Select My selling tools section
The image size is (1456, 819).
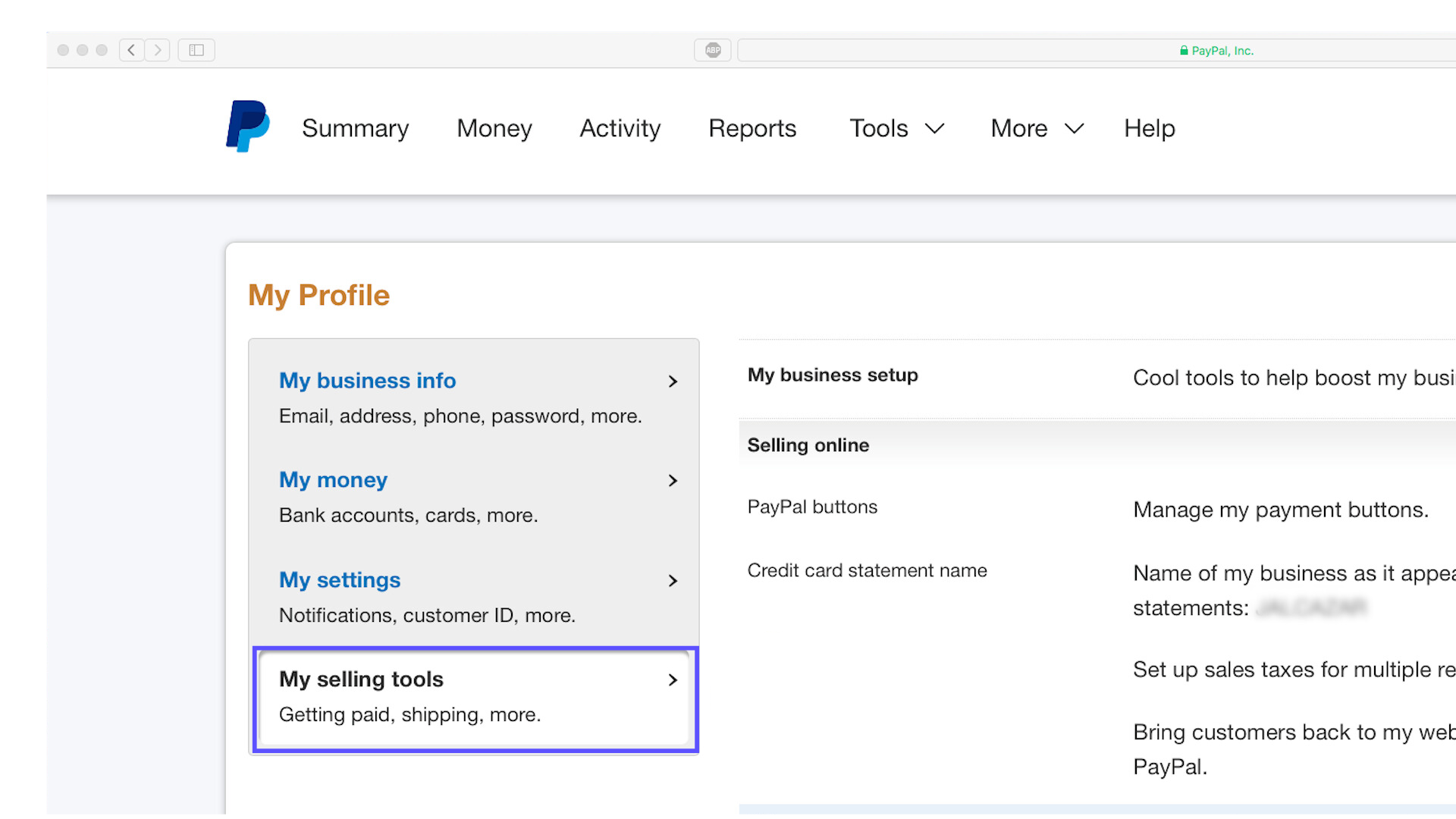tap(475, 699)
